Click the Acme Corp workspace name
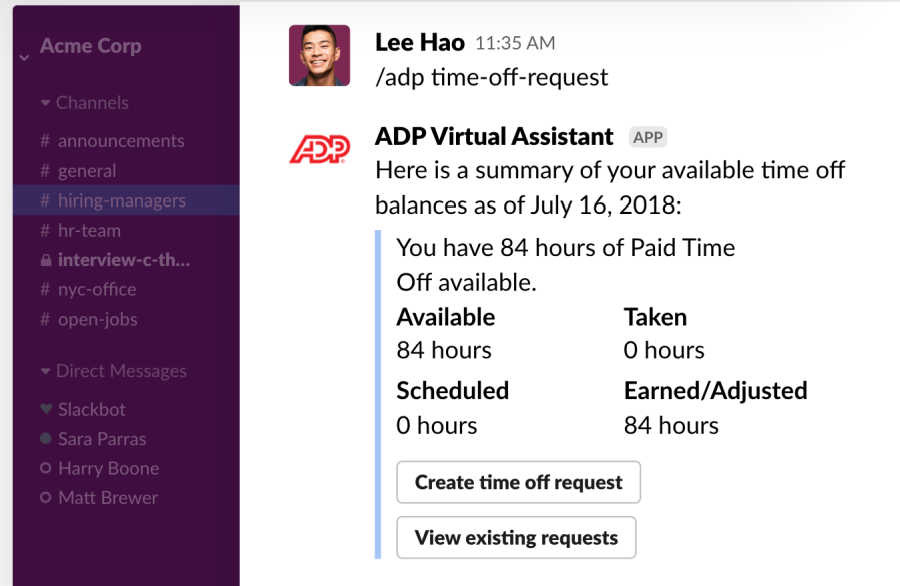This screenshot has height=586, width=900. click(x=91, y=46)
